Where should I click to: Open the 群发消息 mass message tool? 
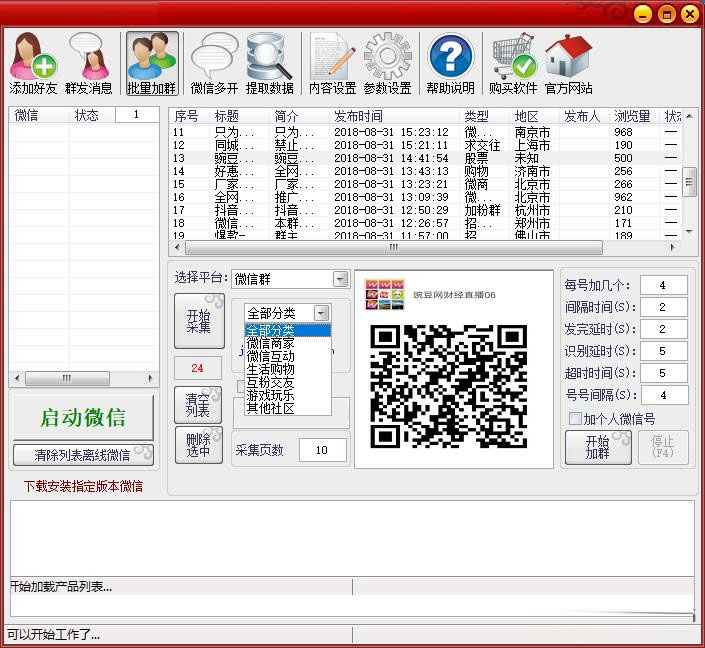coord(89,63)
